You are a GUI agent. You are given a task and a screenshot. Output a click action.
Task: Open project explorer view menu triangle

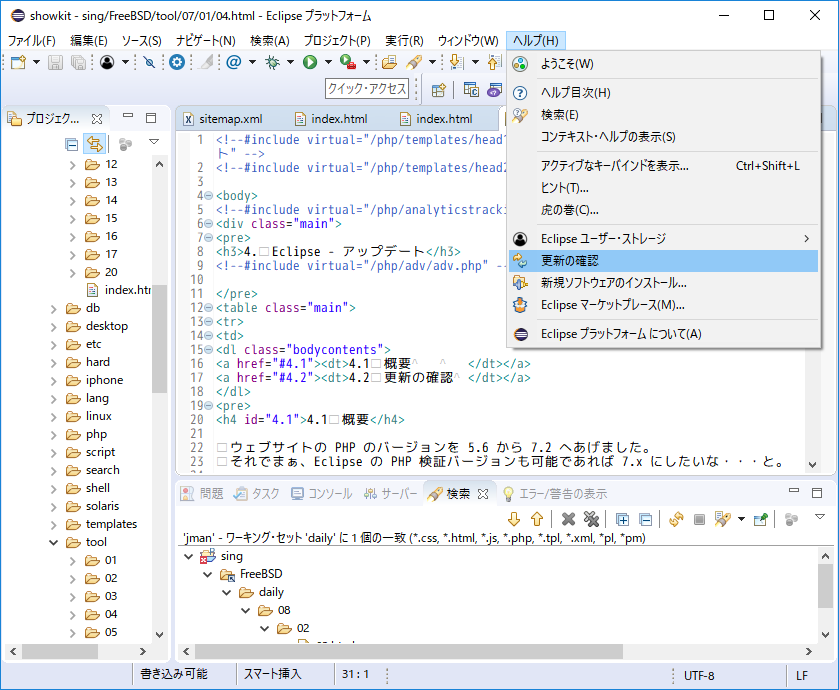tap(154, 142)
